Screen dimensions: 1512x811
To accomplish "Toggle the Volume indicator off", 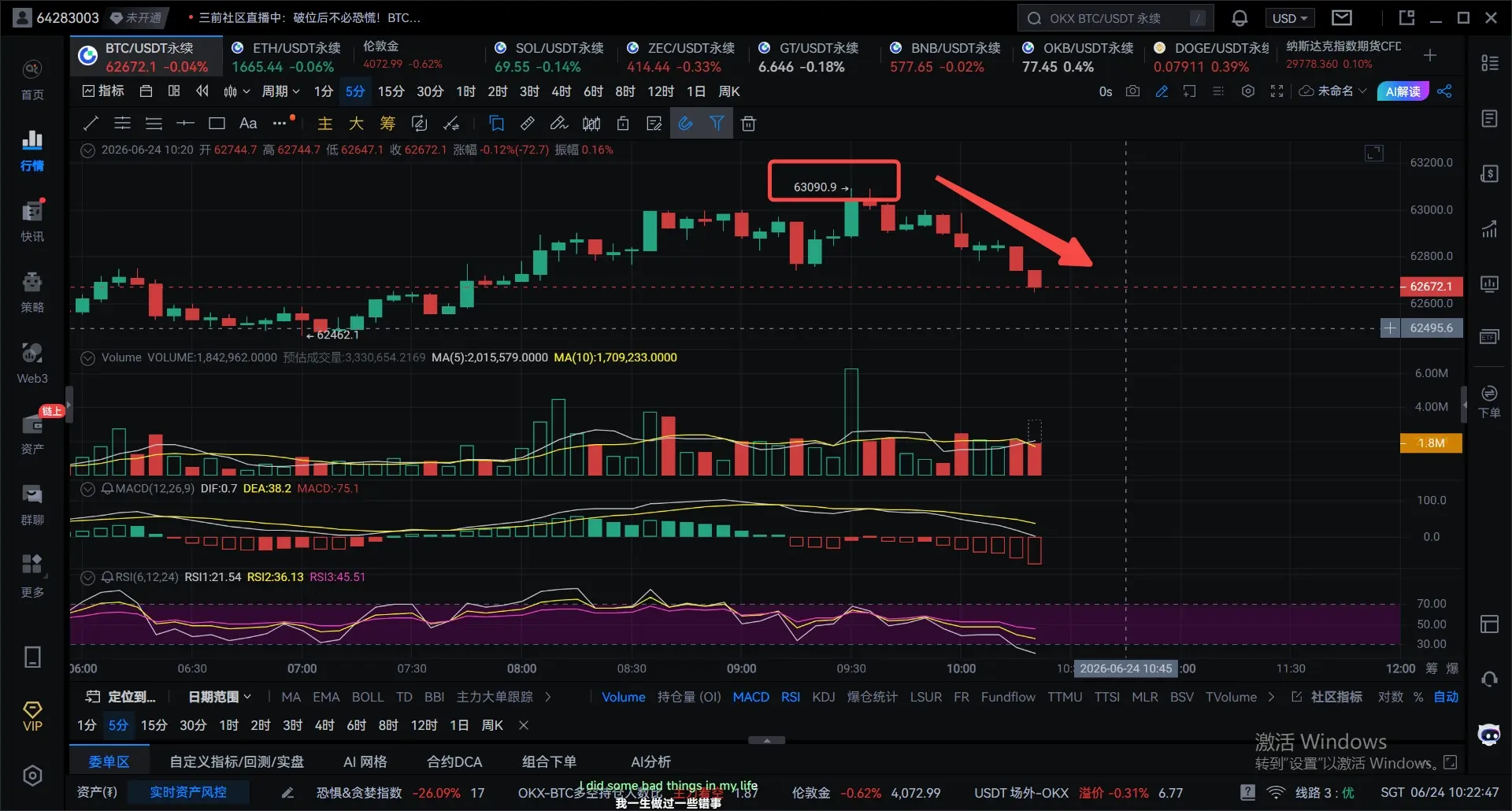I will (623, 697).
